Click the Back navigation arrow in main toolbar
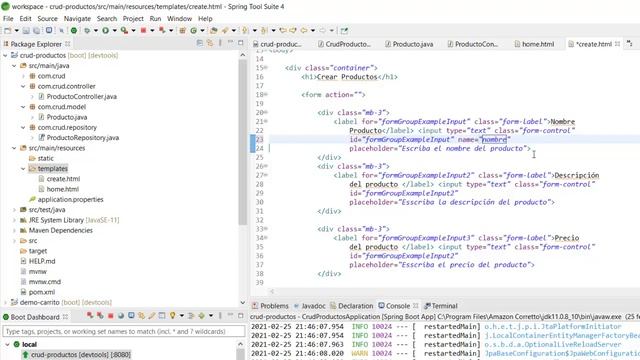This screenshot has height=360, width=640. [x=304, y=31]
